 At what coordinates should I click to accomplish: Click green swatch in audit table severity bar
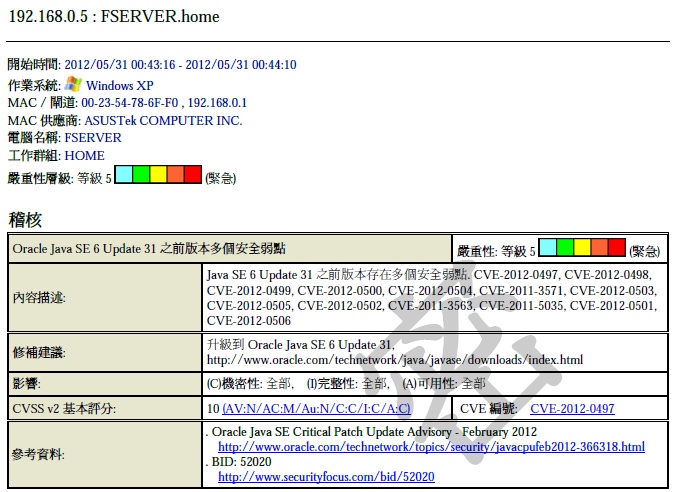pyautogui.click(x=565, y=248)
